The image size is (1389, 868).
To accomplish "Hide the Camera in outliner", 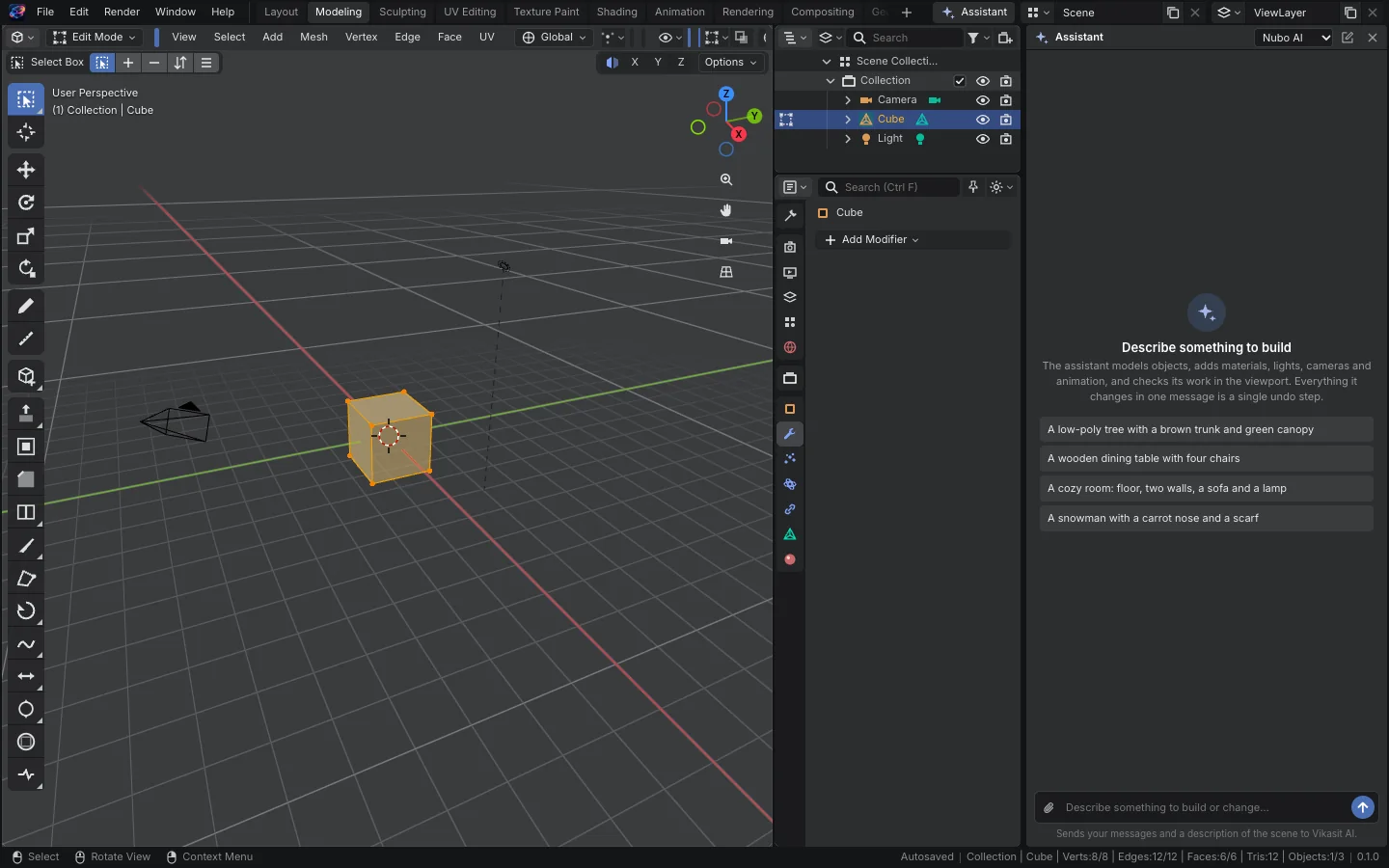I will point(983,100).
